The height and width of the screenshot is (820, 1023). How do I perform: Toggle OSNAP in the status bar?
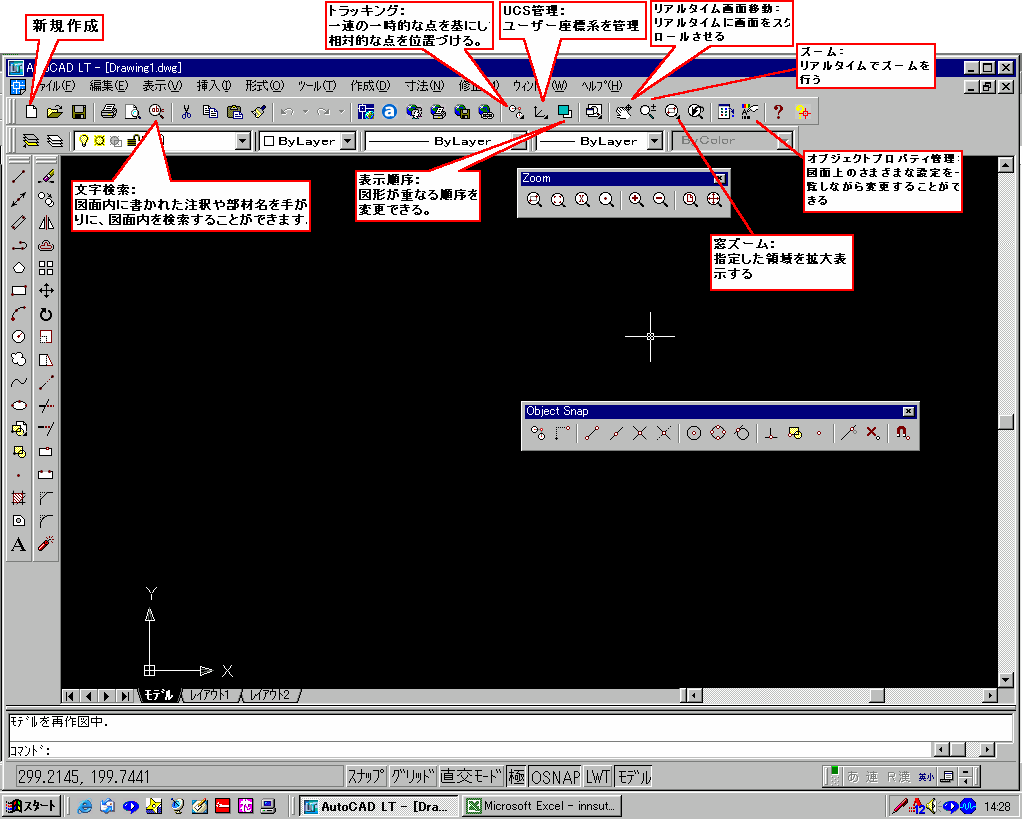click(555, 776)
